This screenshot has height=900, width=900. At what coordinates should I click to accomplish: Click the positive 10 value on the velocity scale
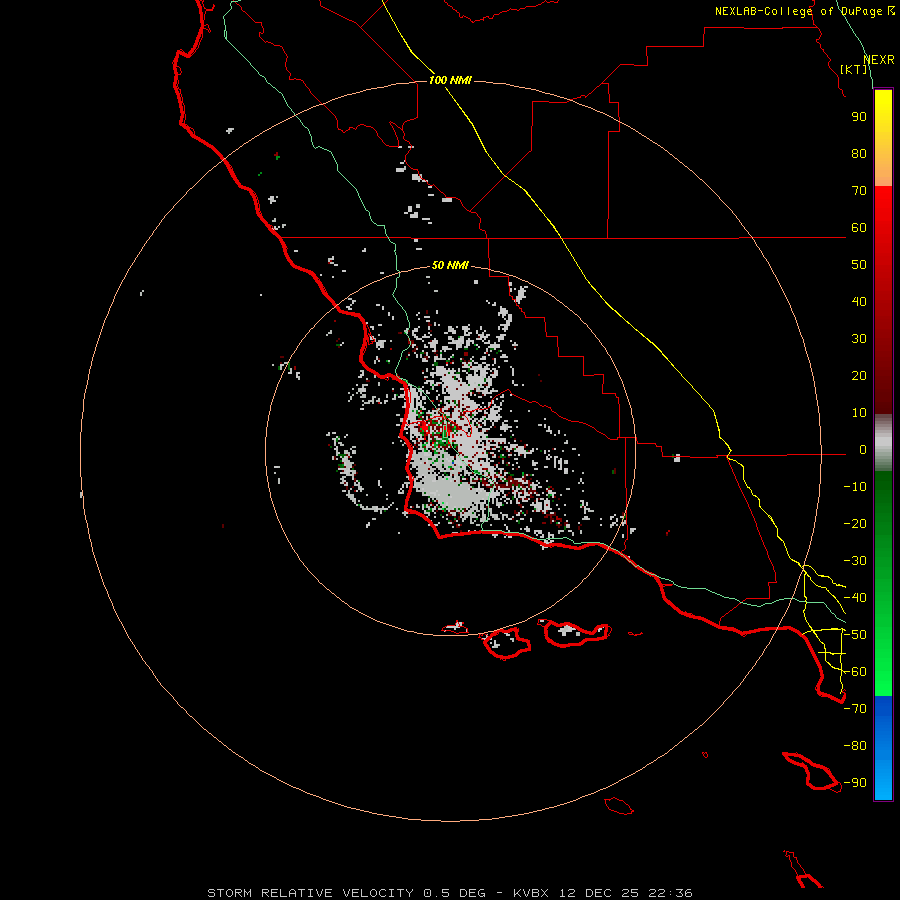(859, 413)
